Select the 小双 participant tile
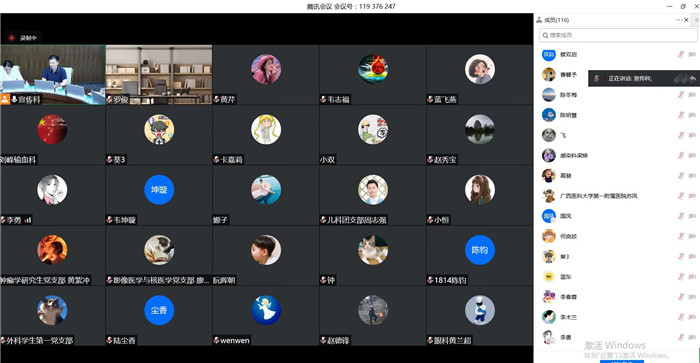700x363 pixels. coord(373,135)
